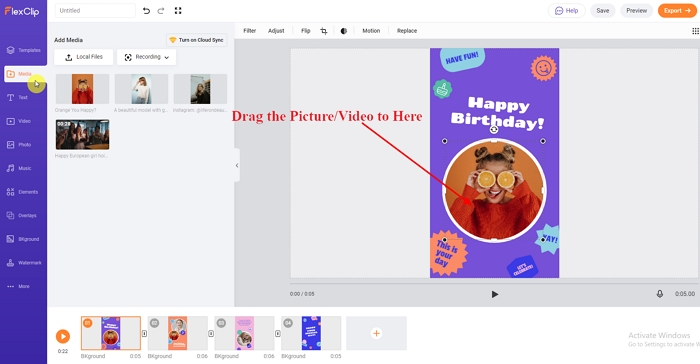Viewport: 700px width, 364px height.
Task: Expand the Recording dropdown
Action: (x=146, y=57)
